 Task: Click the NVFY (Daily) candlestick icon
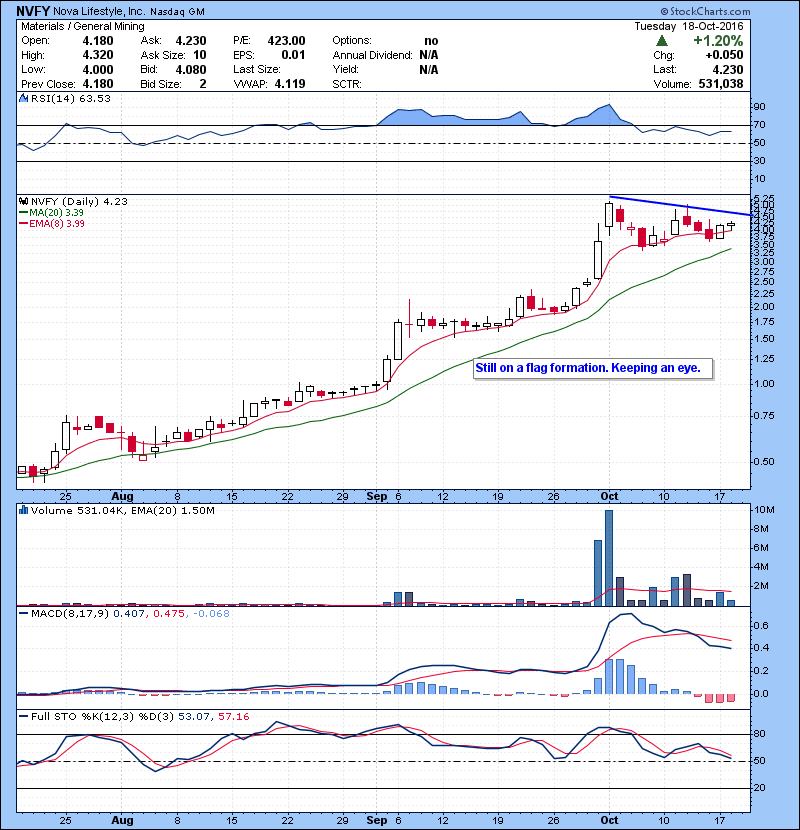click(23, 201)
